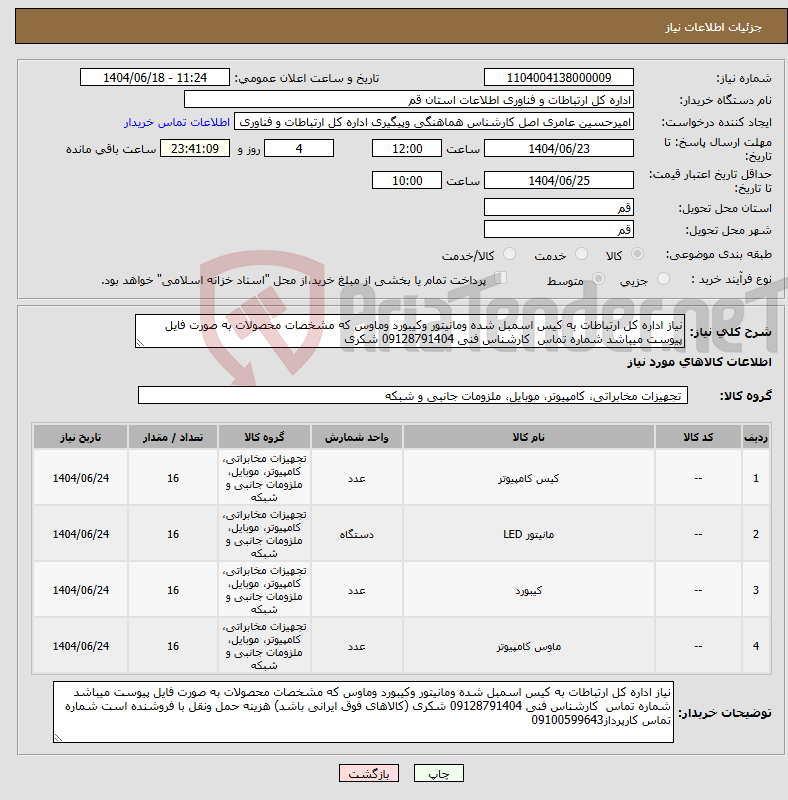Click the چاپ print button
788x800 pixels.
[439, 773]
